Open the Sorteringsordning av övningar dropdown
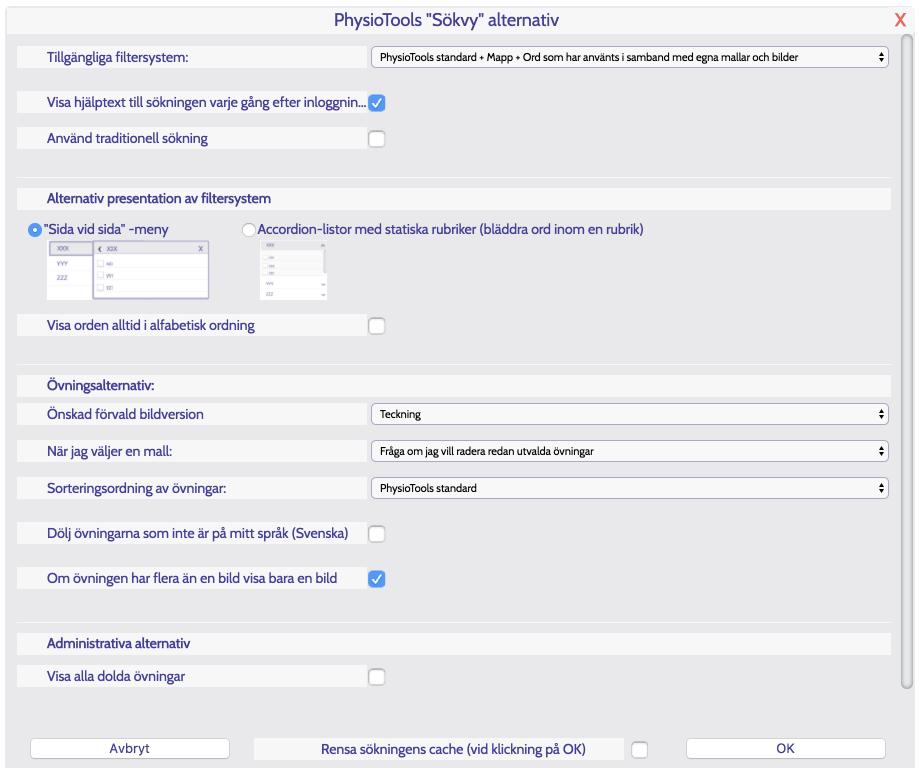Image resolution: width=921 pixels, height=768 pixels. tap(629, 488)
